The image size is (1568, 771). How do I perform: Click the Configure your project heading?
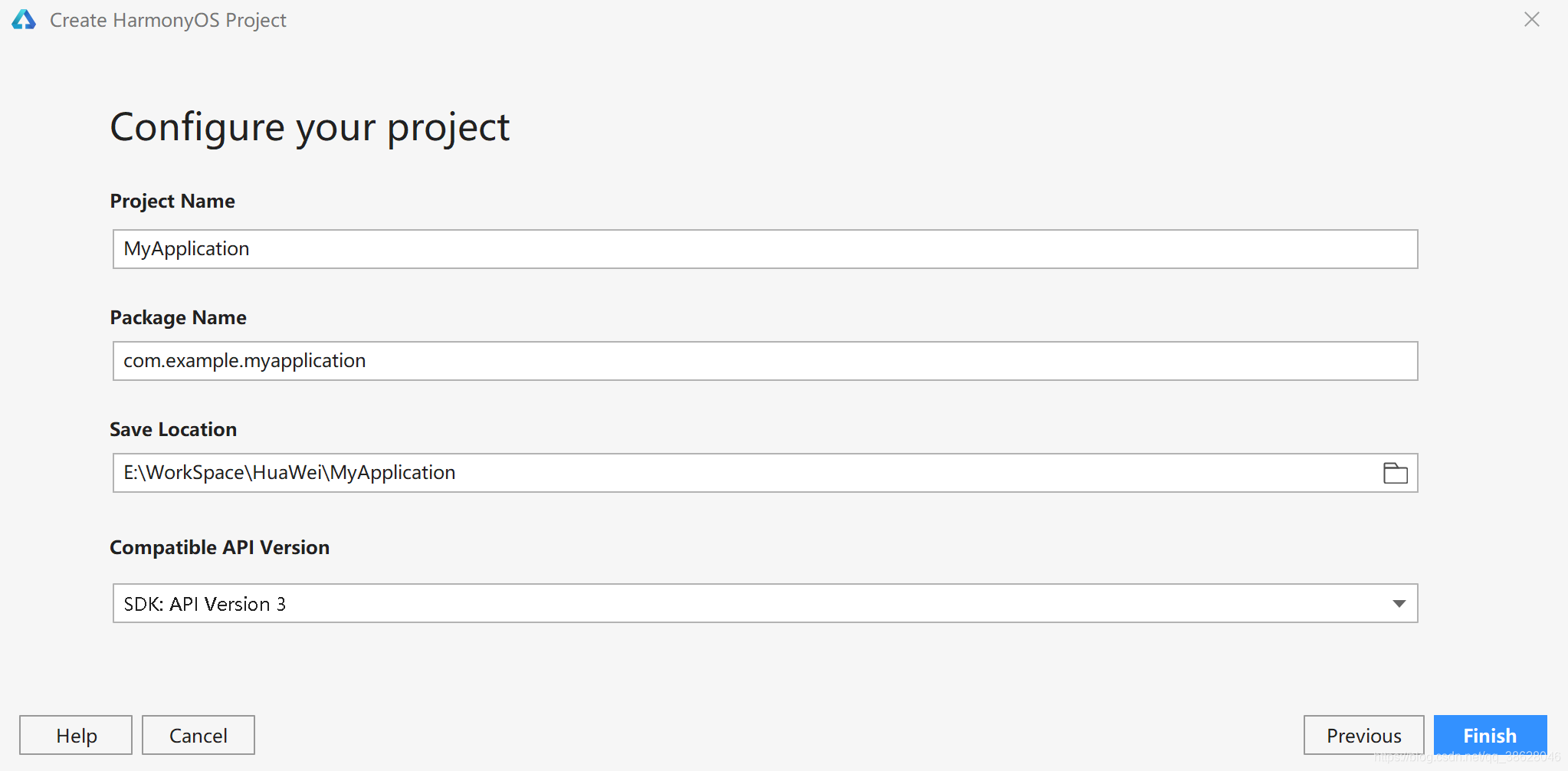[x=310, y=127]
